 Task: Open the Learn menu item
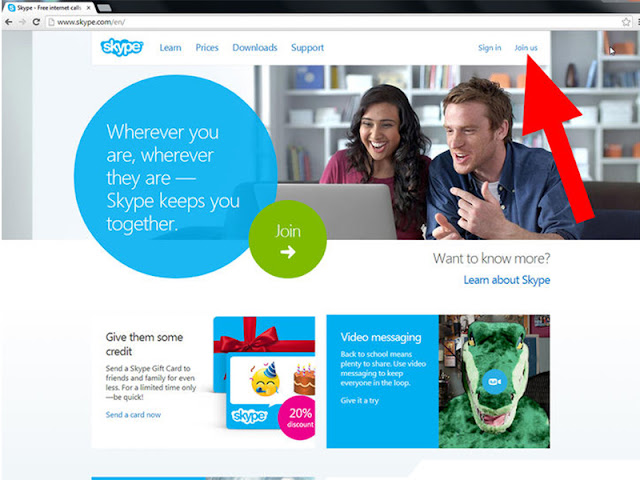(170, 48)
